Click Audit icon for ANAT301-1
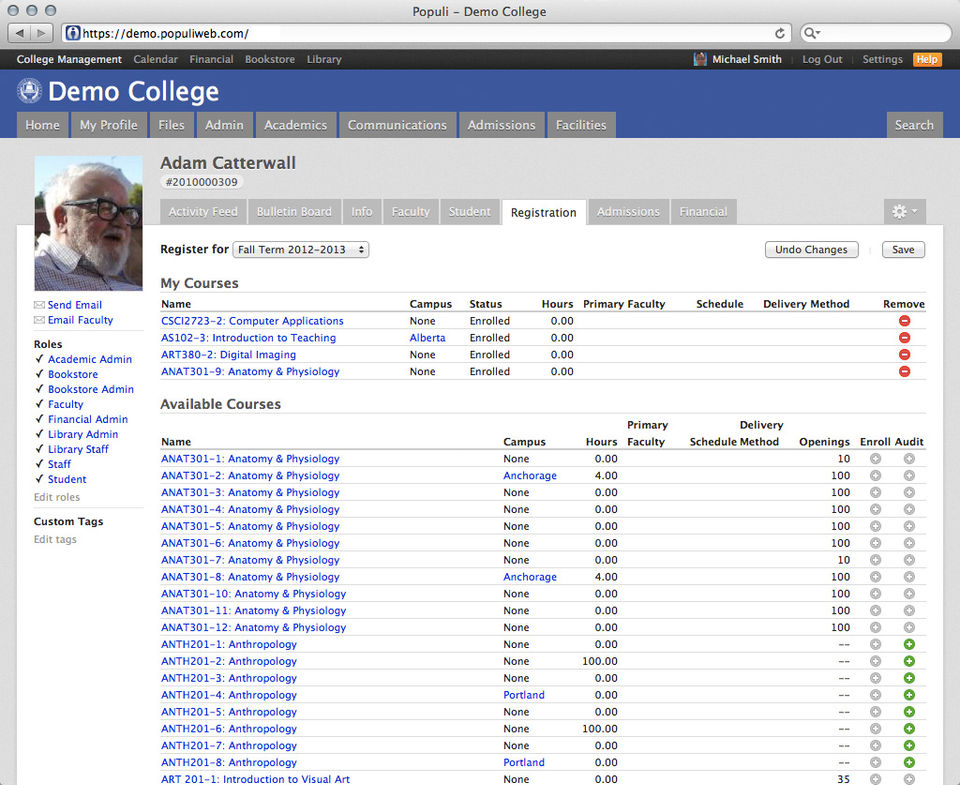 click(x=909, y=459)
